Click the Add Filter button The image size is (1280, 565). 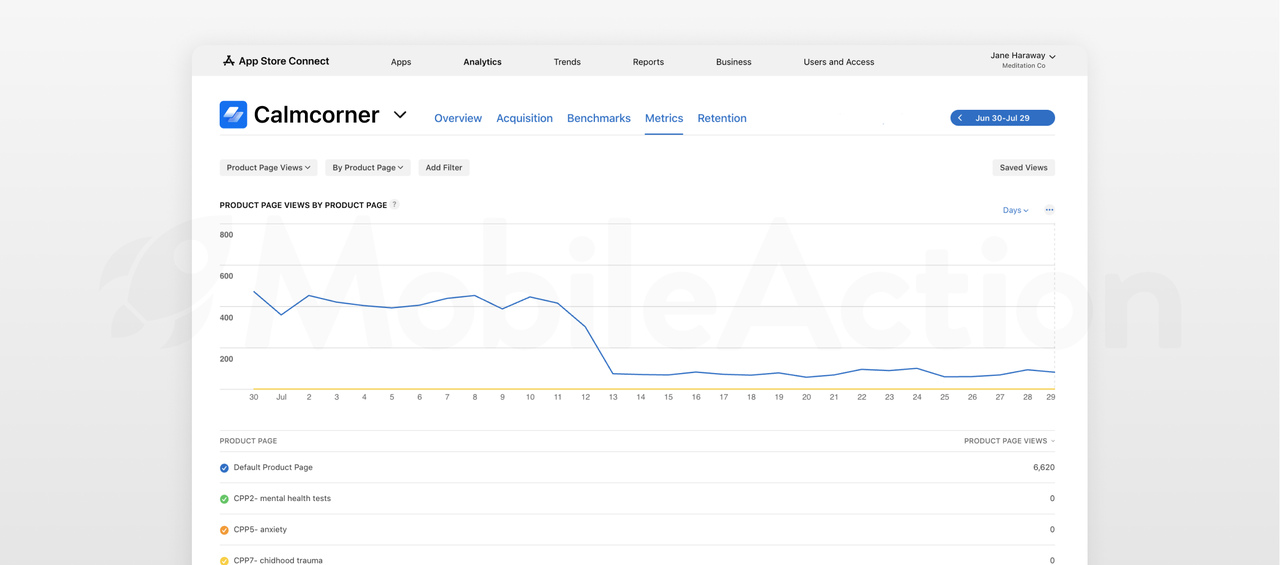(444, 168)
